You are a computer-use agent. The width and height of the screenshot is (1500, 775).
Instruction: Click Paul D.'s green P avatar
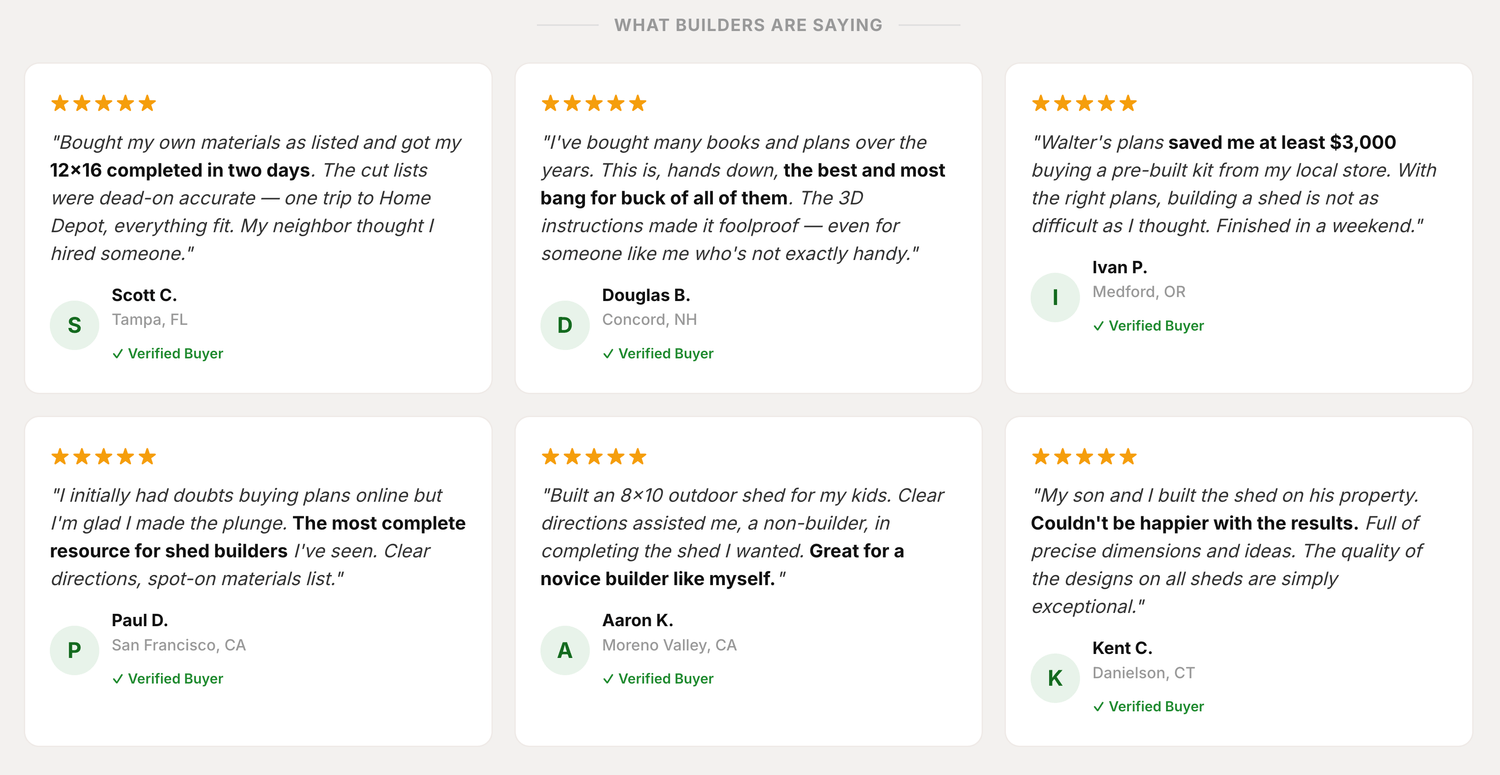pyautogui.click(x=75, y=650)
